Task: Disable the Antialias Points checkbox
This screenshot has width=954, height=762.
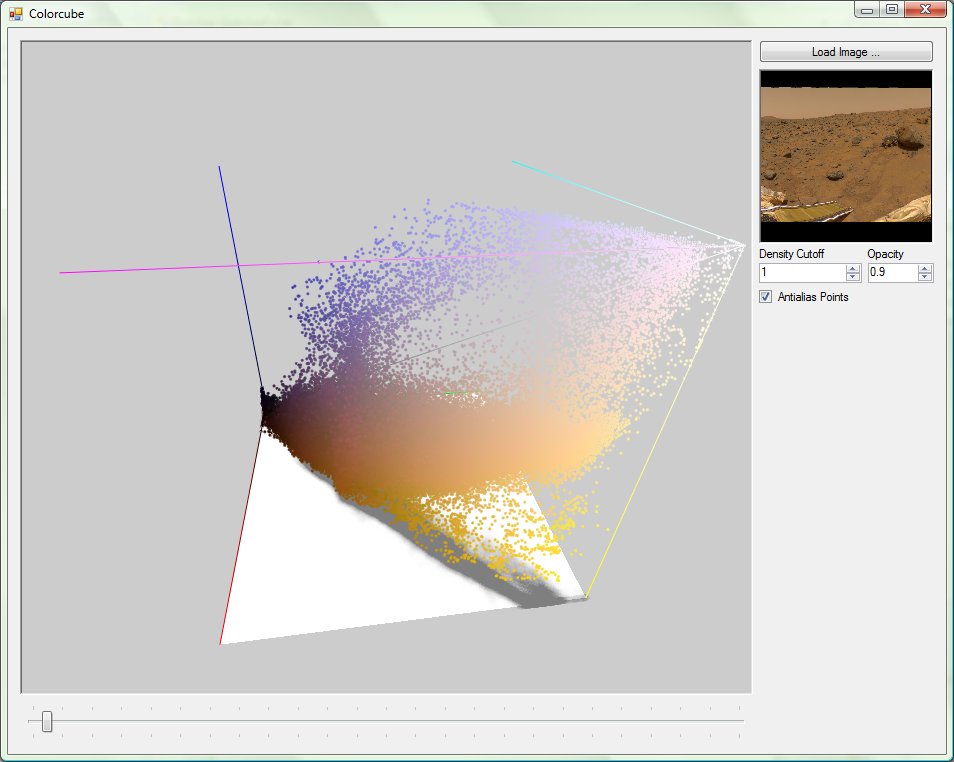Action: coord(765,297)
